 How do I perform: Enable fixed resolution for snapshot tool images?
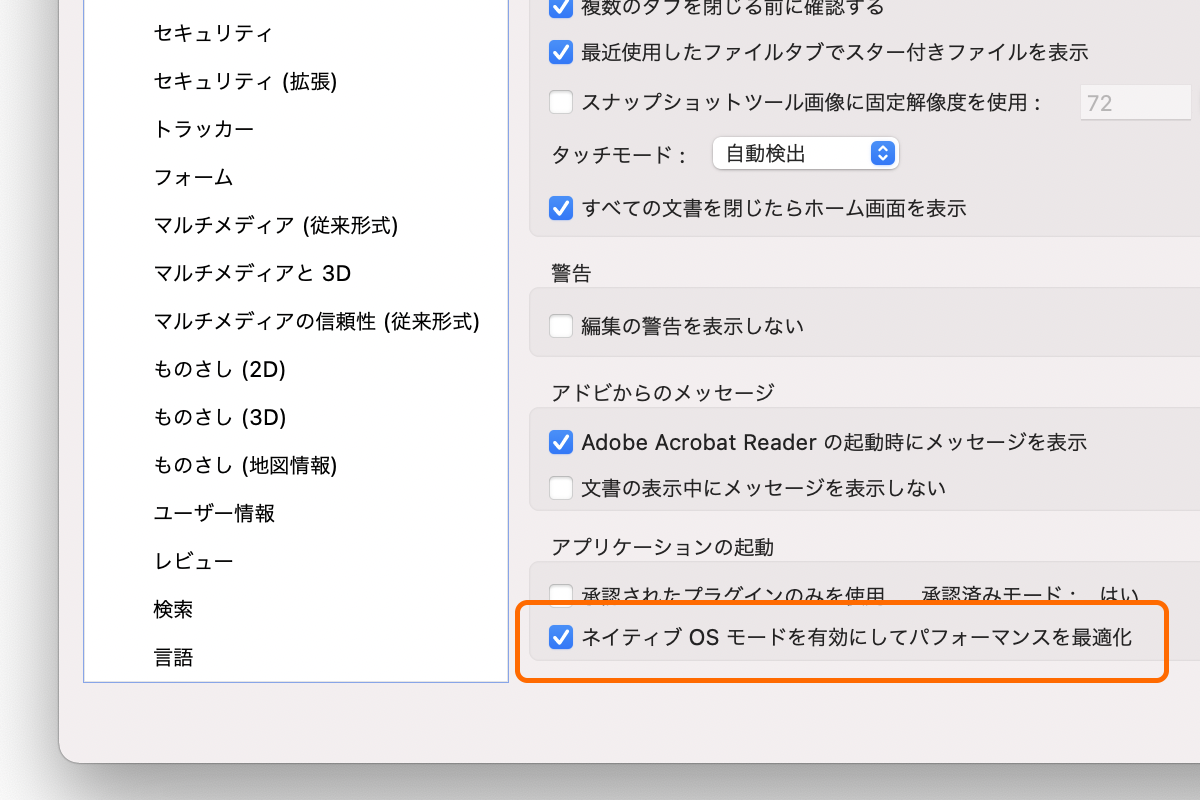point(561,102)
